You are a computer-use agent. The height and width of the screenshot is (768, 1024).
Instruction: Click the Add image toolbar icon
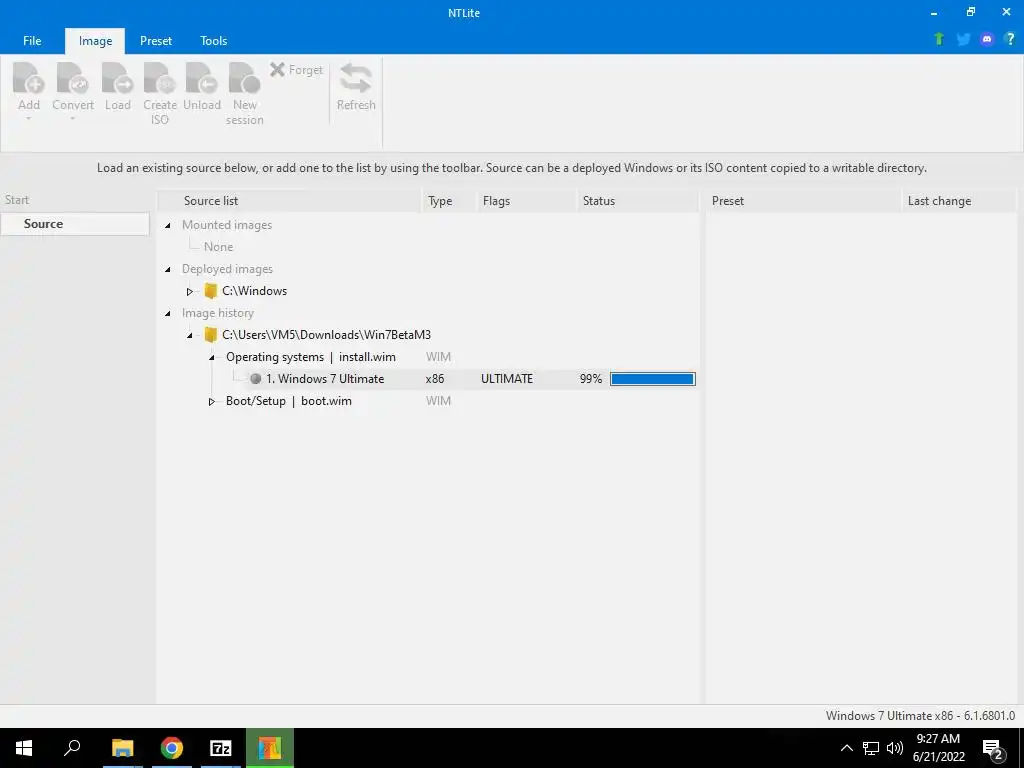pyautogui.click(x=29, y=79)
